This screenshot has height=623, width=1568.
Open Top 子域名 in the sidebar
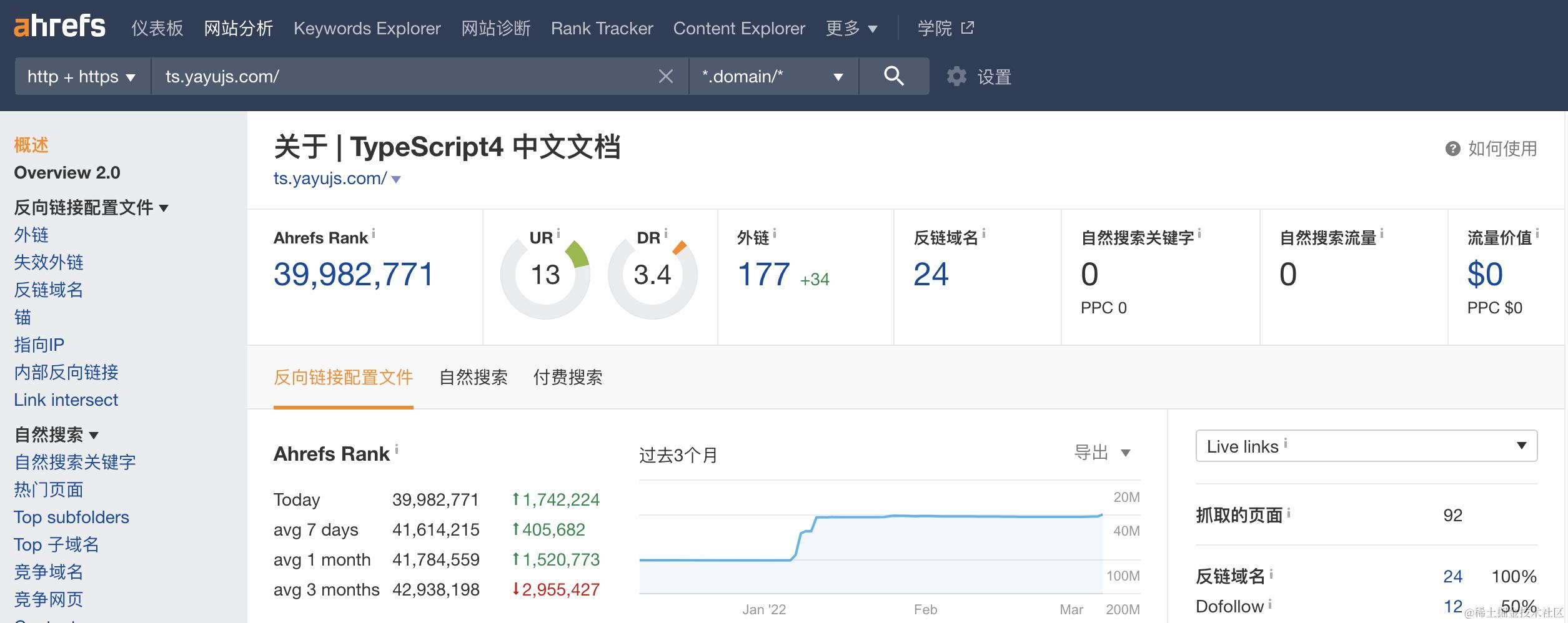57,544
